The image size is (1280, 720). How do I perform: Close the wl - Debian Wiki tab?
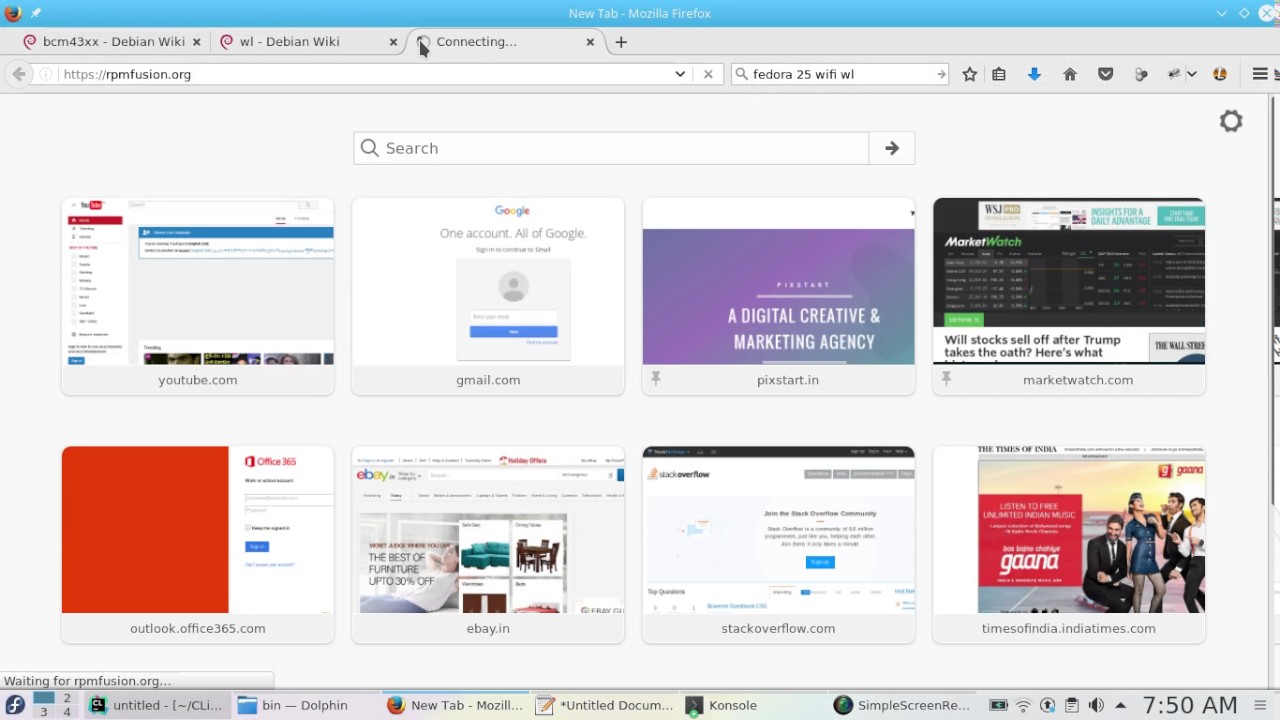(x=393, y=42)
